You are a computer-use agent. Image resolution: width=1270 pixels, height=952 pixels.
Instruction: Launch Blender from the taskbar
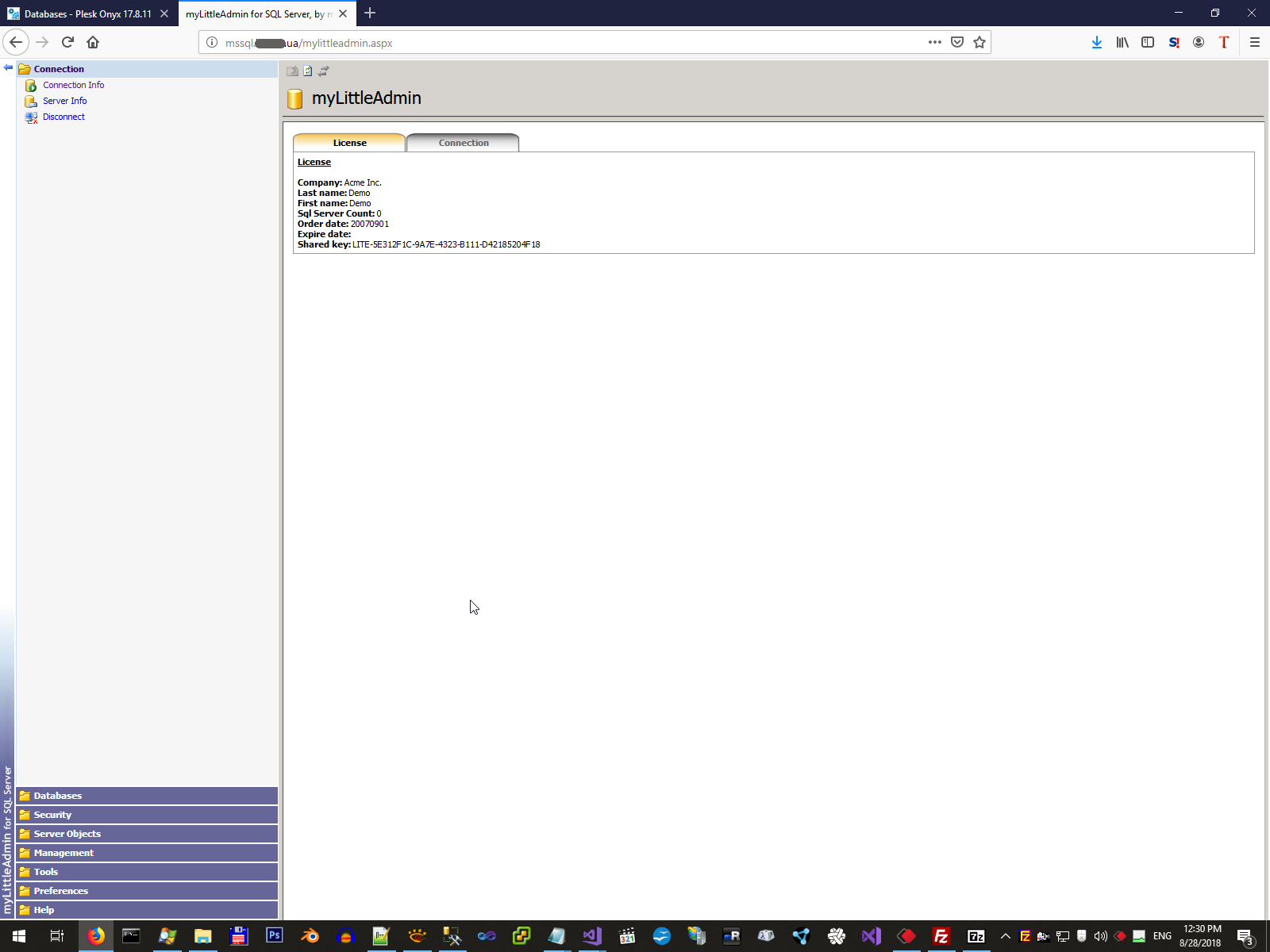coord(310,936)
